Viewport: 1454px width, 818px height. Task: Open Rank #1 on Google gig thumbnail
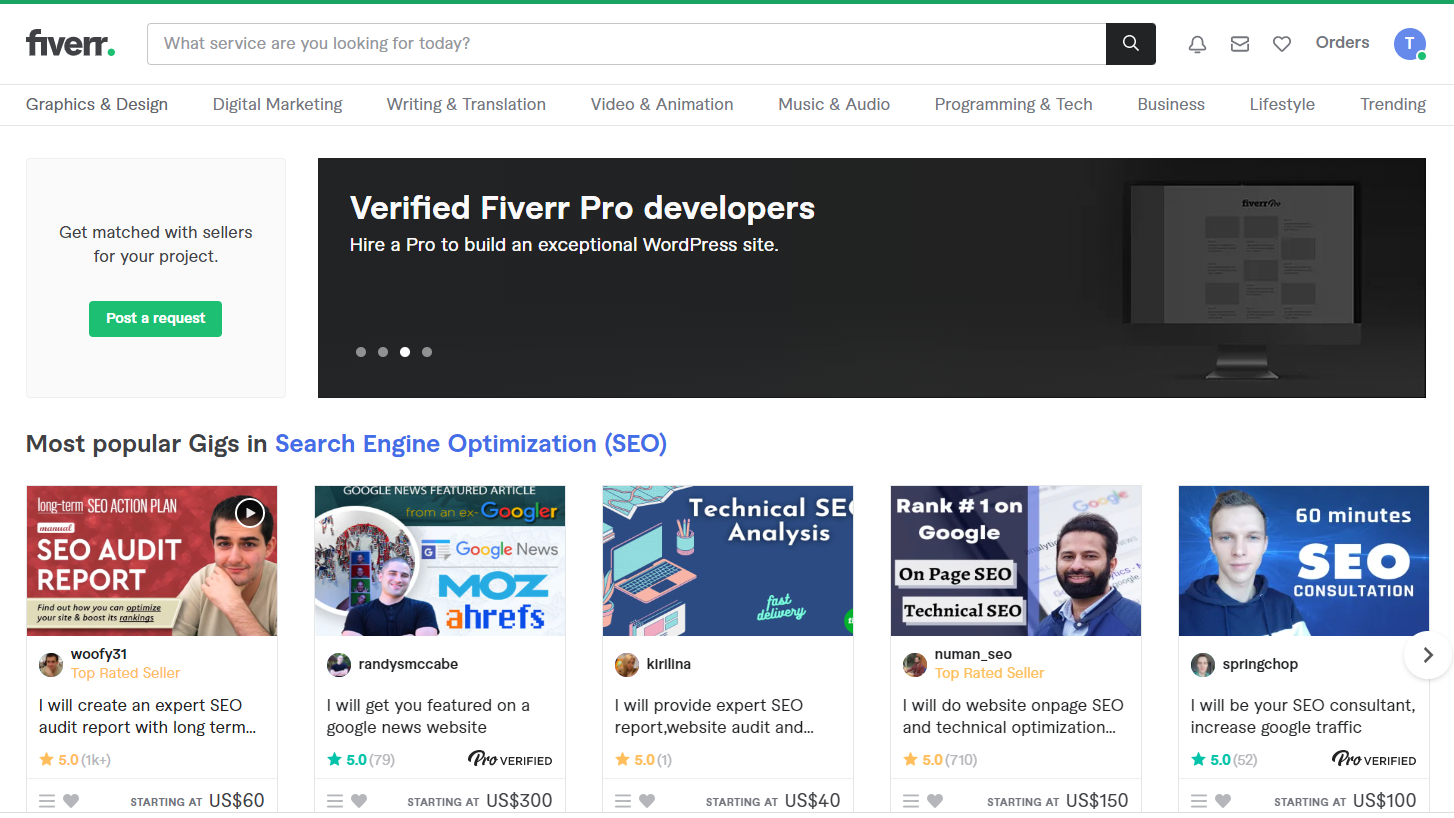[1016, 561]
